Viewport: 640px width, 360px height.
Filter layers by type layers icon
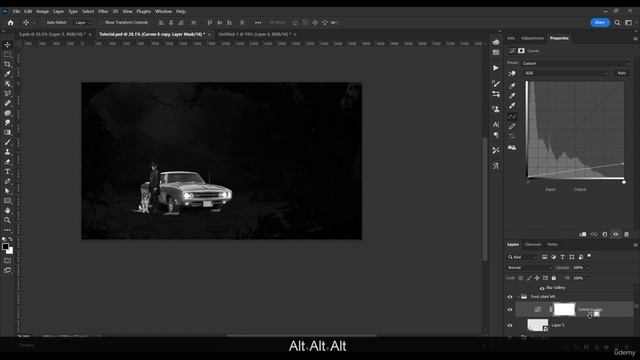pos(562,257)
